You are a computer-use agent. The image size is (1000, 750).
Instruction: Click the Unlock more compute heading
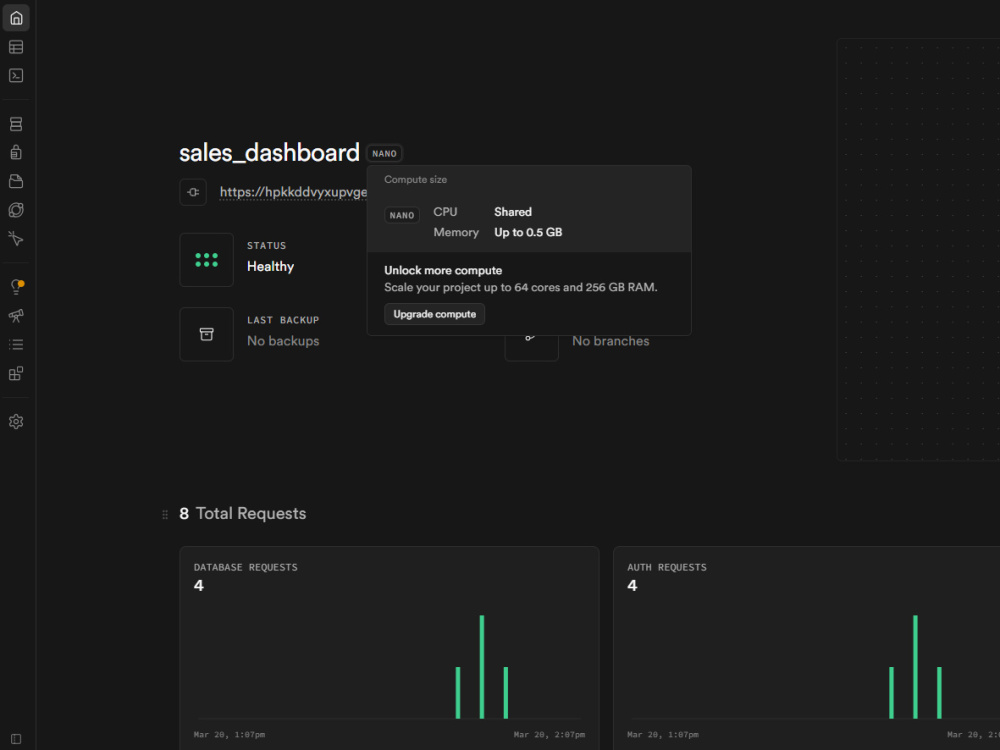click(x=443, y=270)
